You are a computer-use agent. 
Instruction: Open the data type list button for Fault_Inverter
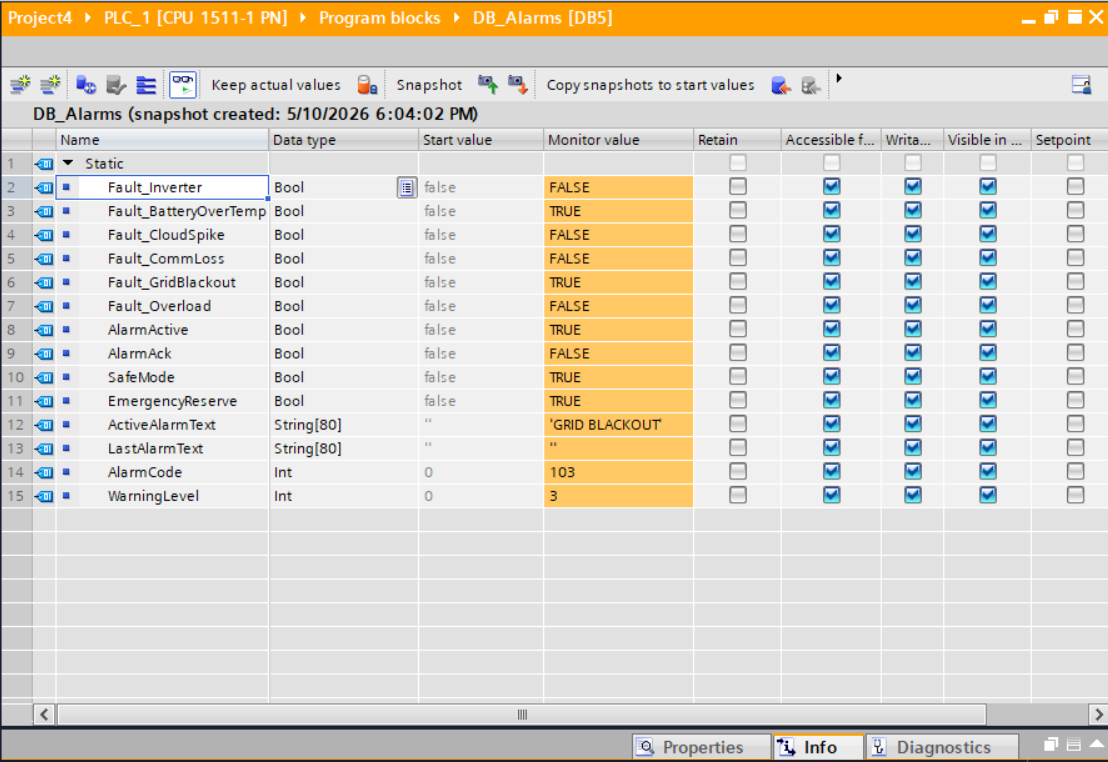(x=406, y=187)
